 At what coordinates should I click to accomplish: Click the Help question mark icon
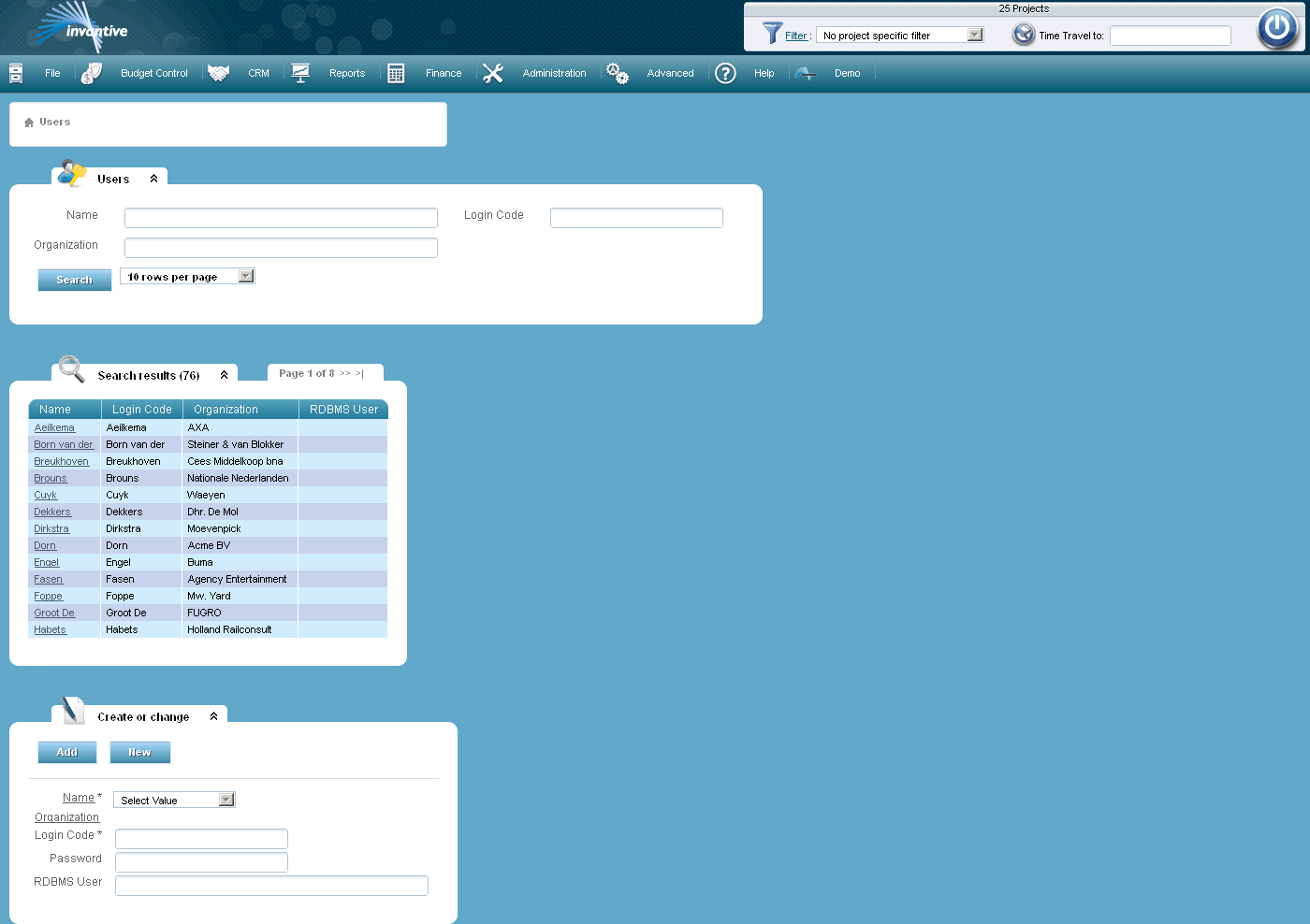point(725,73)
